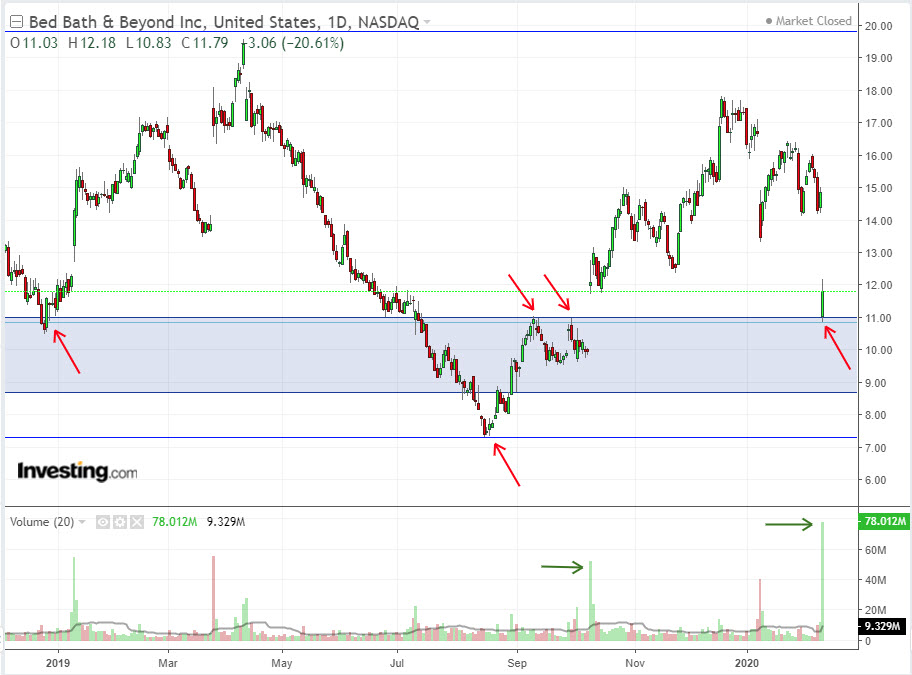Click the Jul label on the time axis

[397, 663]
